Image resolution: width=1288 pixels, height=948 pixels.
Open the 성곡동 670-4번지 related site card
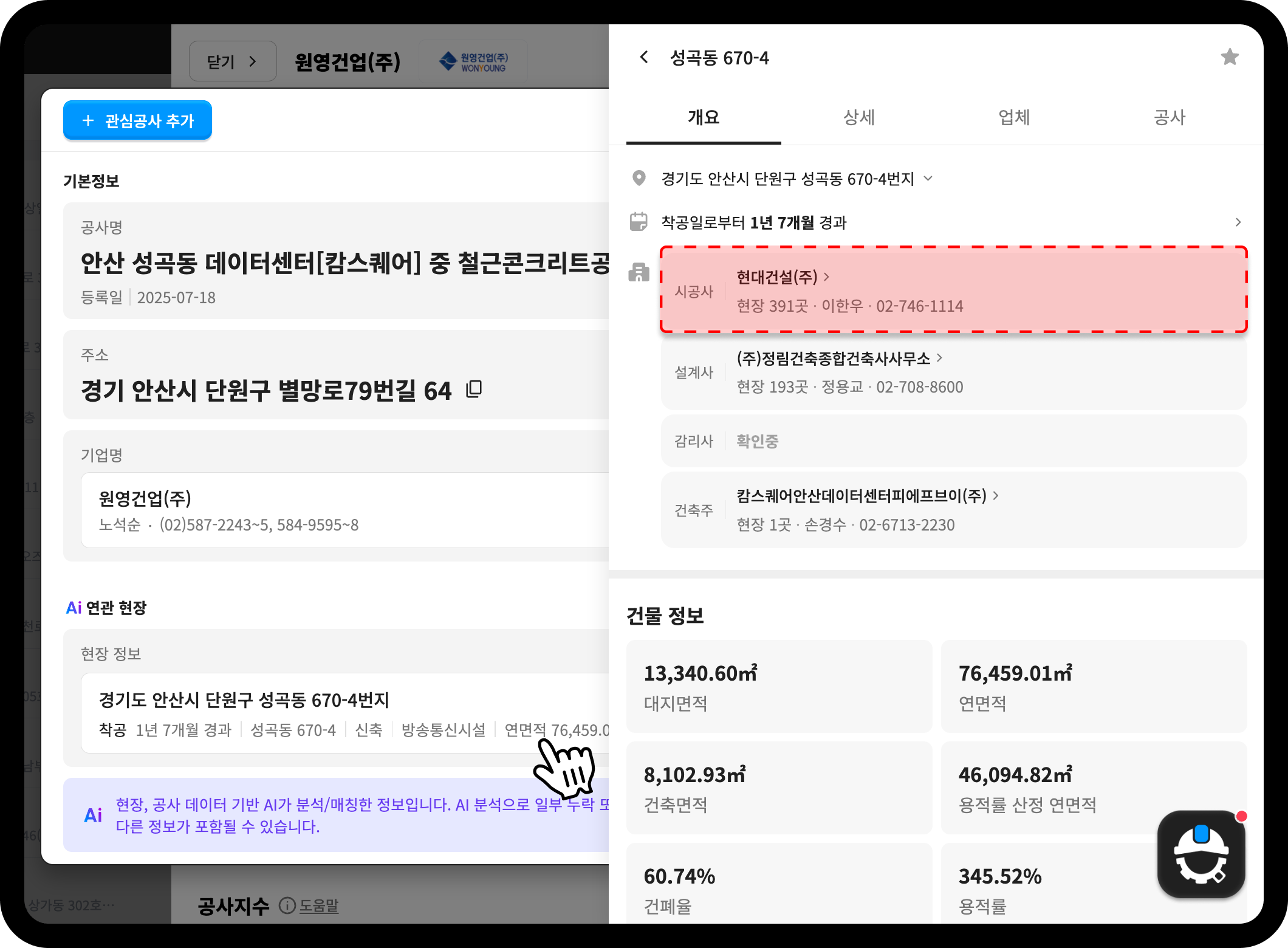point(345,713)
